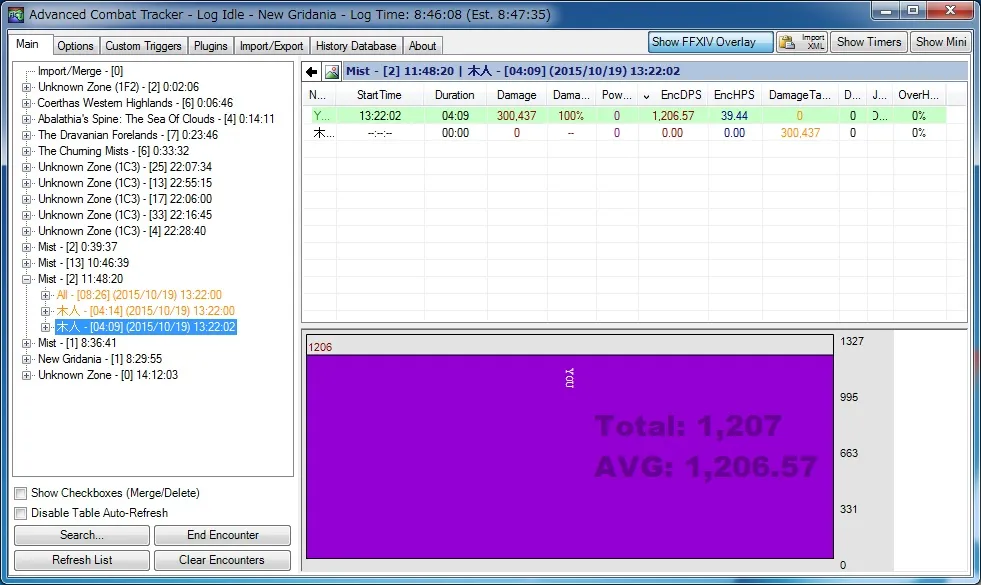Open the Plugins tab
The width and height of the screenshot is (981, 585).
(x=210, y=46)
